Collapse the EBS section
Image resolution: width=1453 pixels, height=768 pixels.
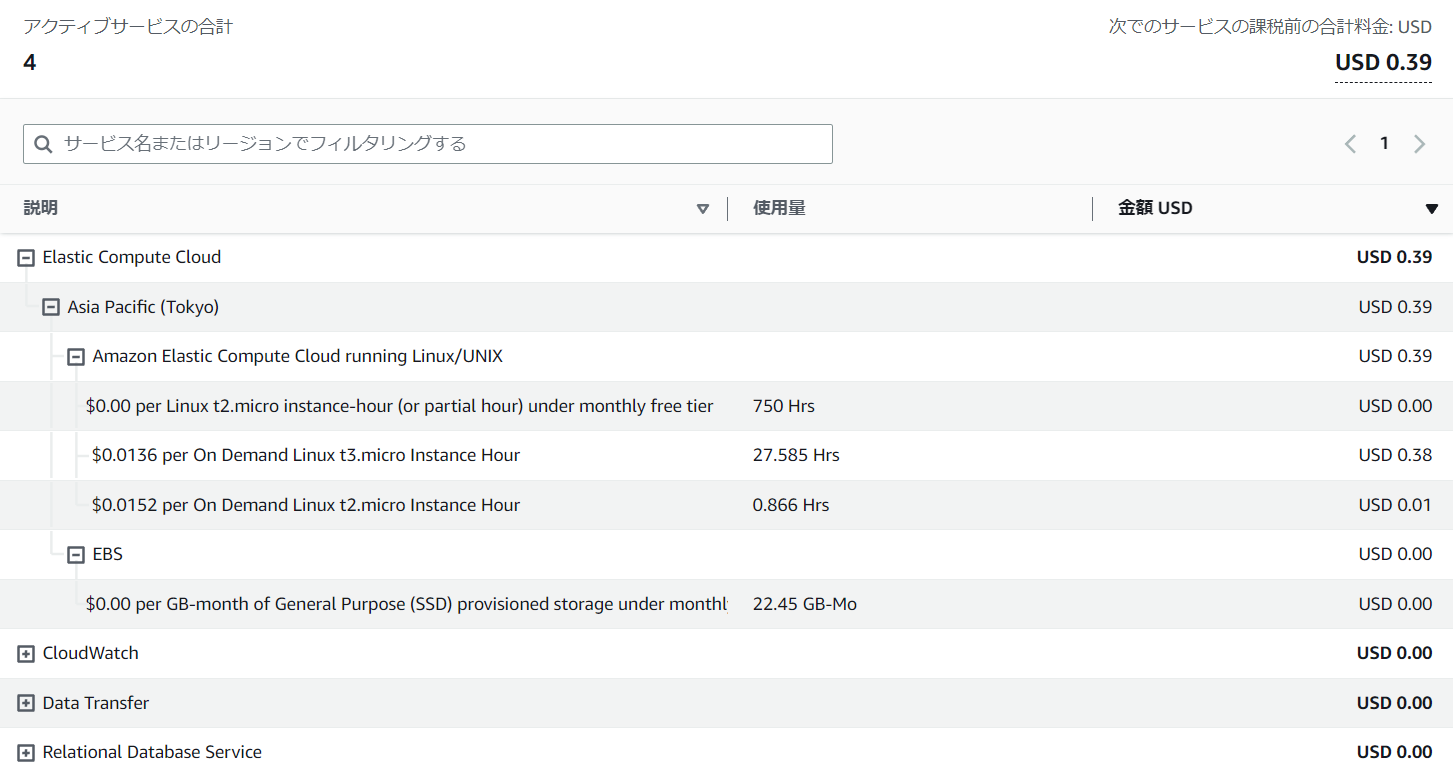(76, 555)
